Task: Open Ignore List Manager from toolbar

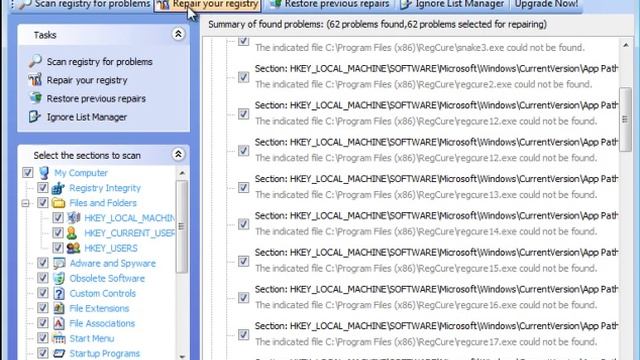Action: point(452,5)
